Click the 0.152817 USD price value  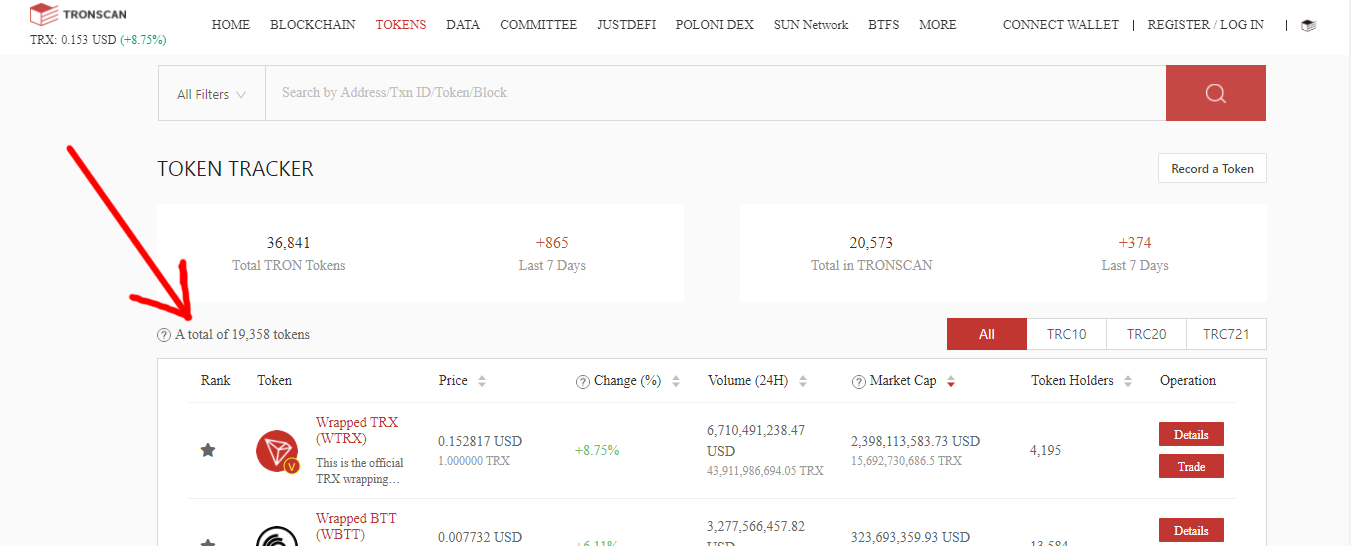480,441
